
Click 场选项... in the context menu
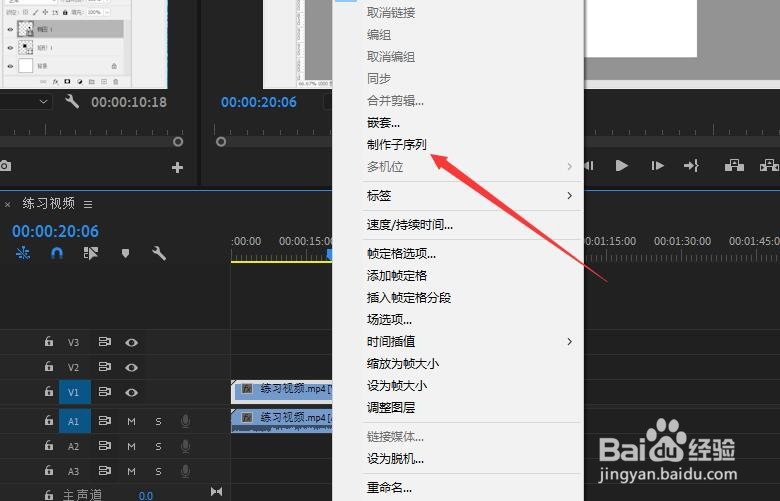389,319
